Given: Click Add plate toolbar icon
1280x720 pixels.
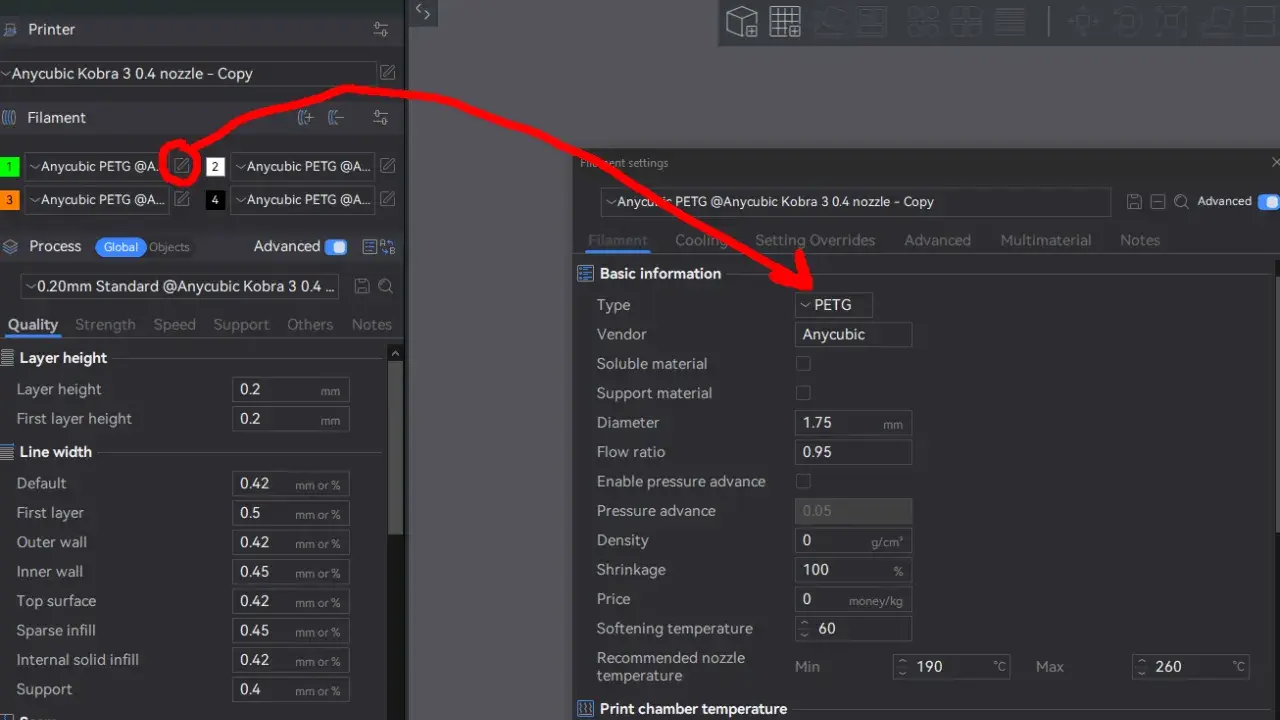Looking at the screenshot, I should point(785,22).
